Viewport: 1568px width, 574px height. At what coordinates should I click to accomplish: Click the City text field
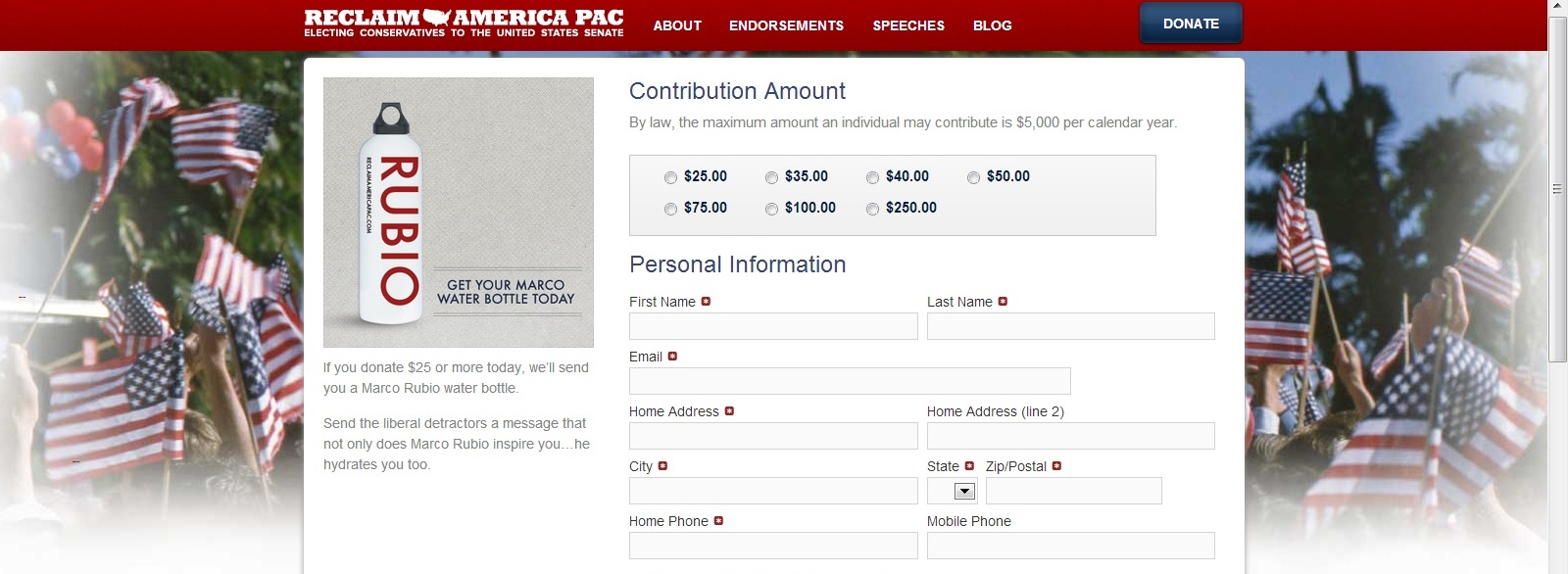[x=773, y=491]
